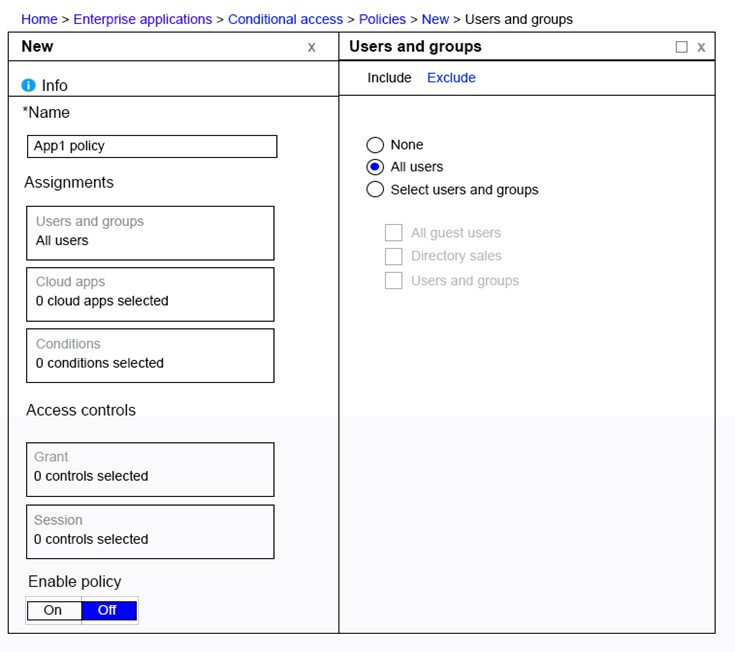735x652 pixels.
Task: Maximize the Users and groups blade
Action: pyautogui.click(x=682, y=47)
